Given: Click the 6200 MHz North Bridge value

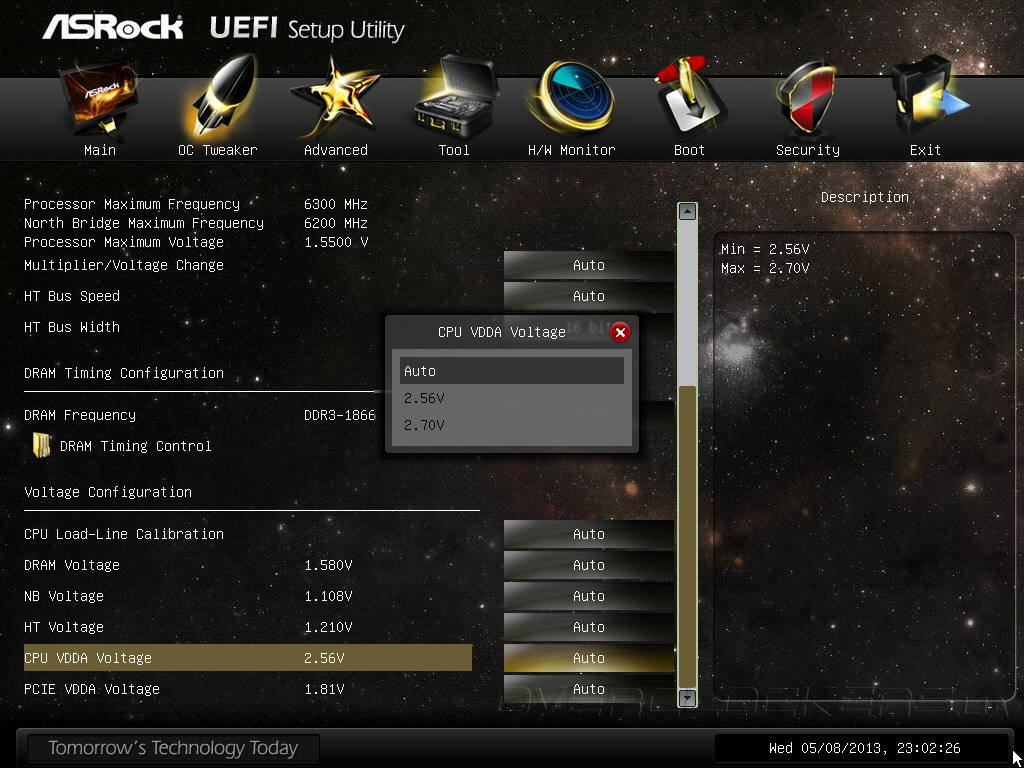Looking at the screenshot, I should click(336, 223).
